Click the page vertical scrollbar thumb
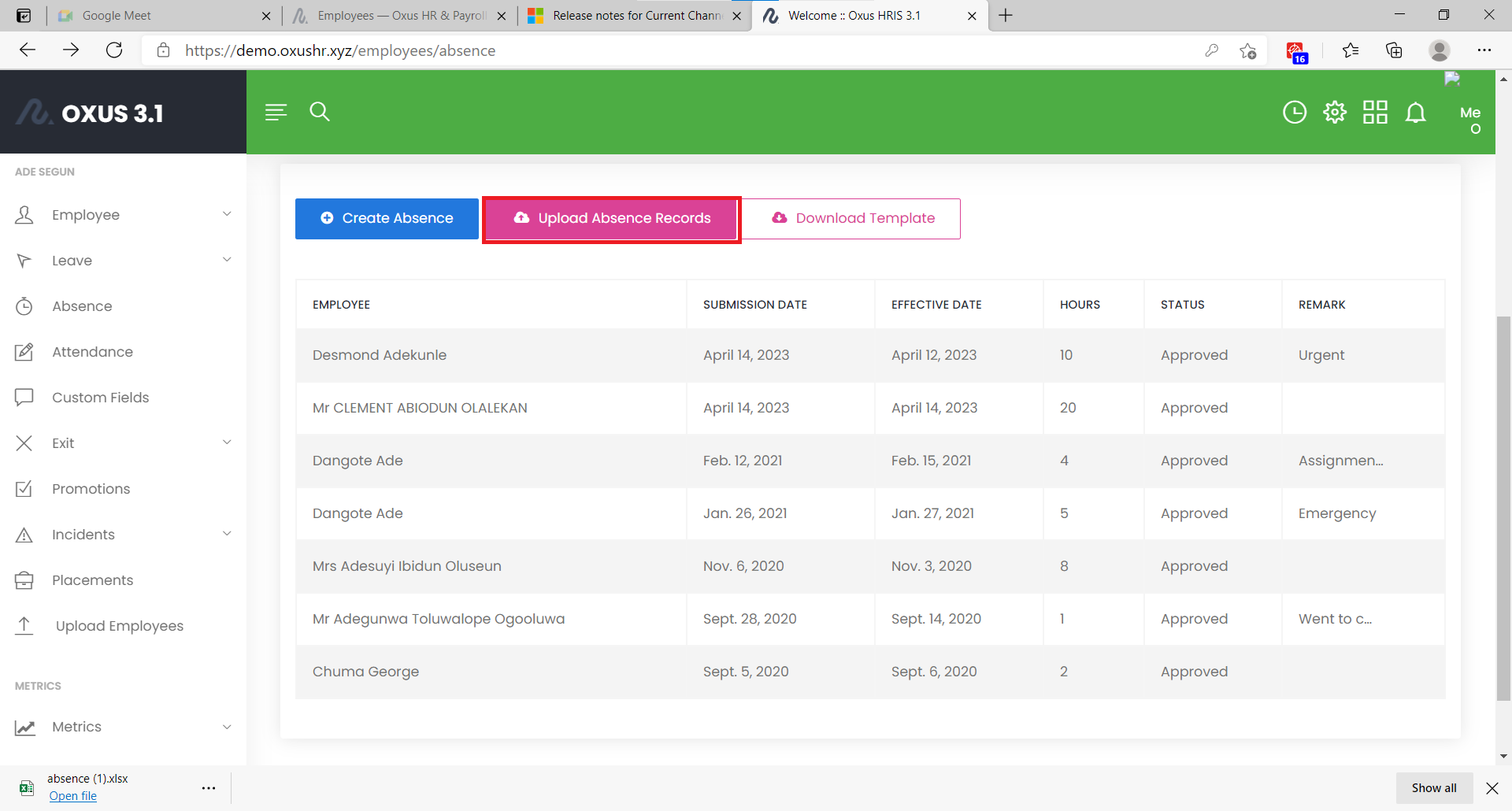The width and height of the screenshot is (1512, 811). point(1503,508)
